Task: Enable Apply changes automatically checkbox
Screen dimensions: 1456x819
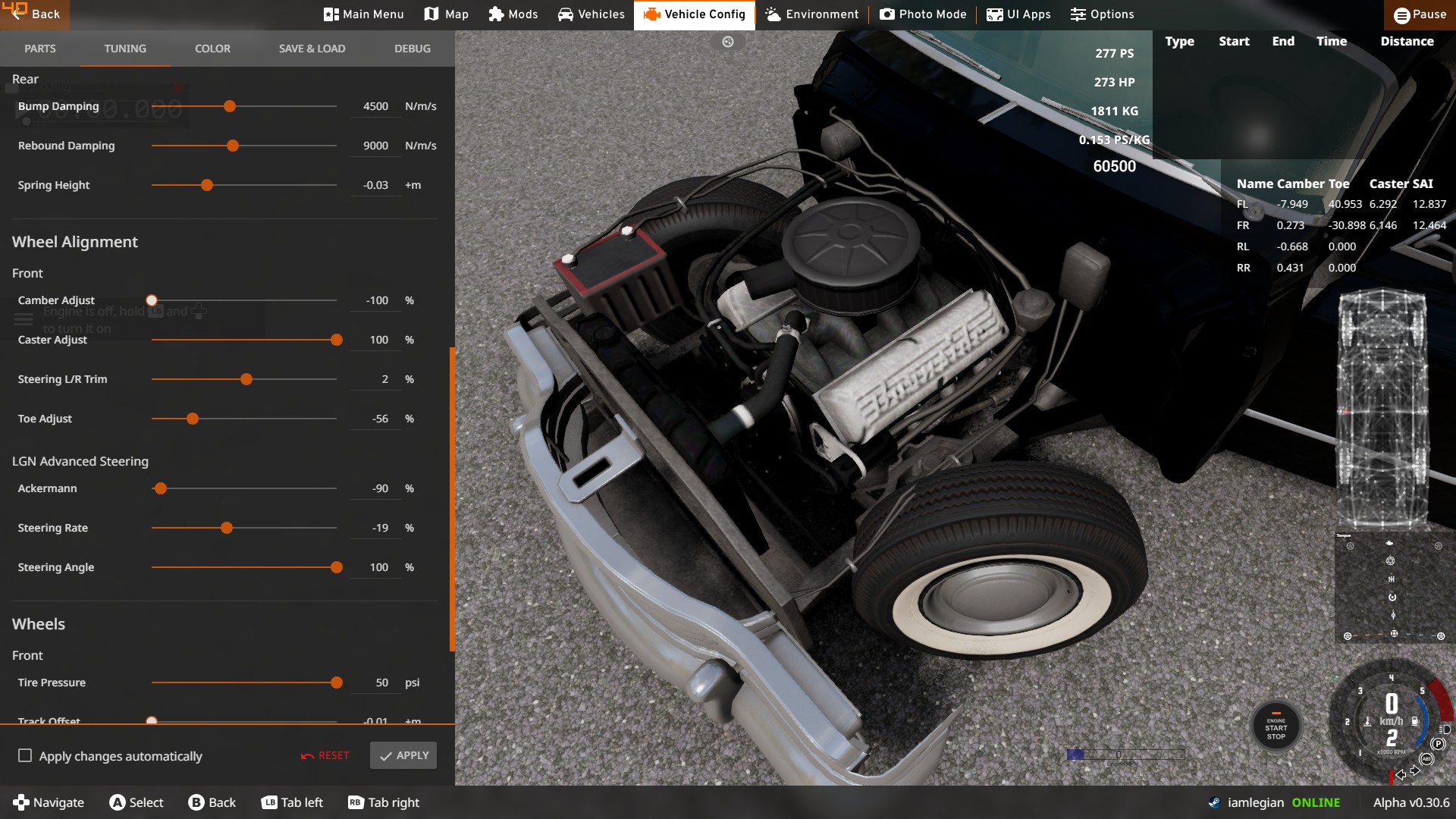Action: pyautogui.click(x=25, y=755)
